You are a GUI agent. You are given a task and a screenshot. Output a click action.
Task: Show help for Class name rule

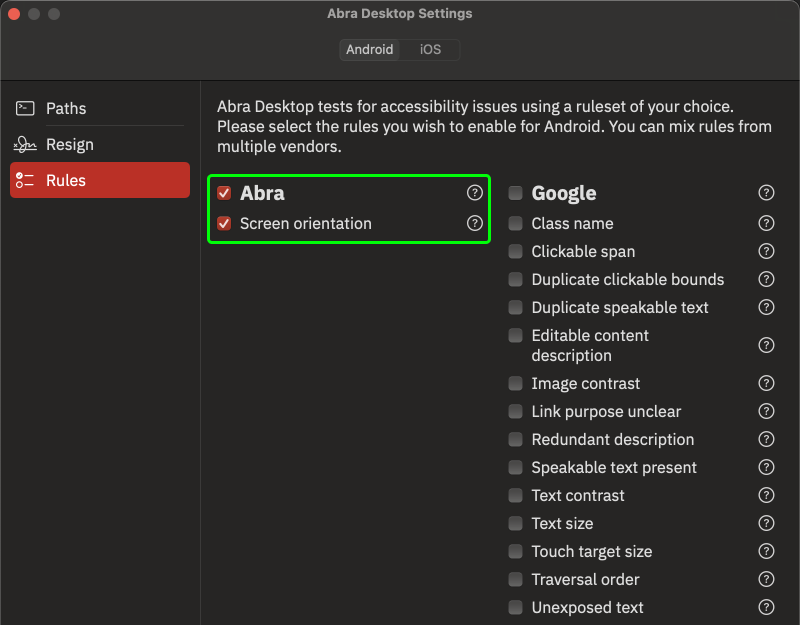point(766,223)
